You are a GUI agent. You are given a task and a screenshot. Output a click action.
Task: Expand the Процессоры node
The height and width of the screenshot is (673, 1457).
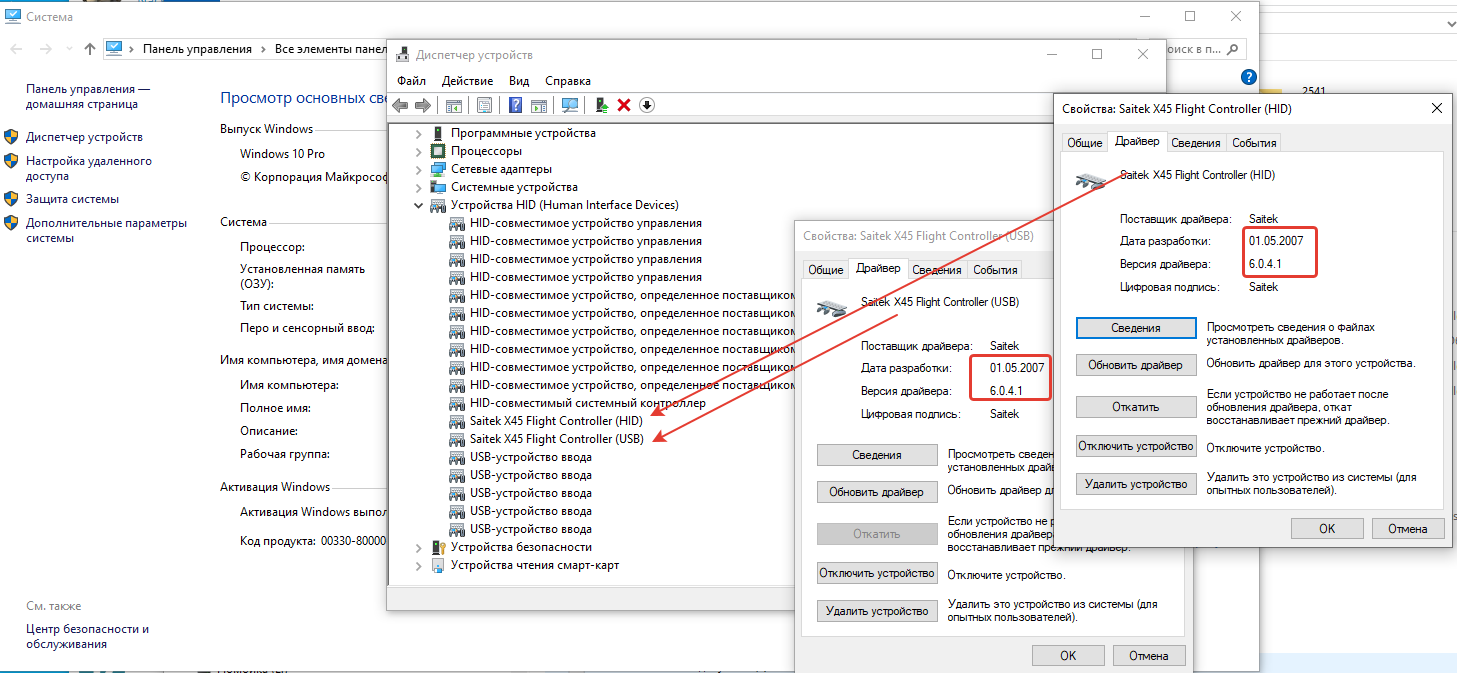(419, 151)
